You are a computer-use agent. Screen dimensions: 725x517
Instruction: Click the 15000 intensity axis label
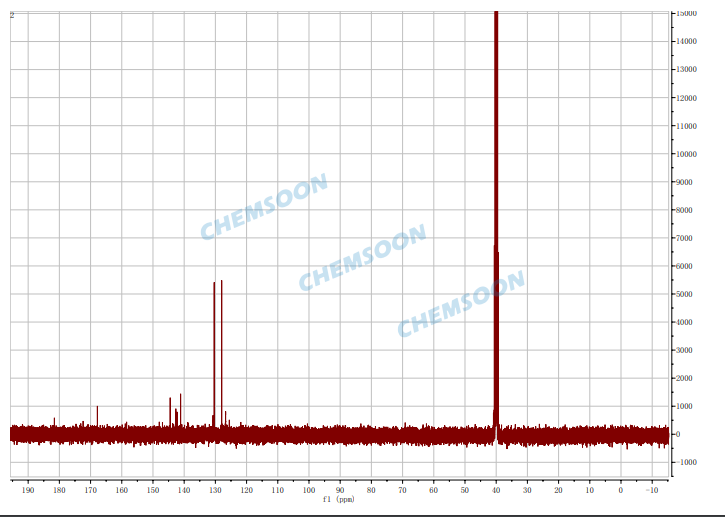coord(686,14)
